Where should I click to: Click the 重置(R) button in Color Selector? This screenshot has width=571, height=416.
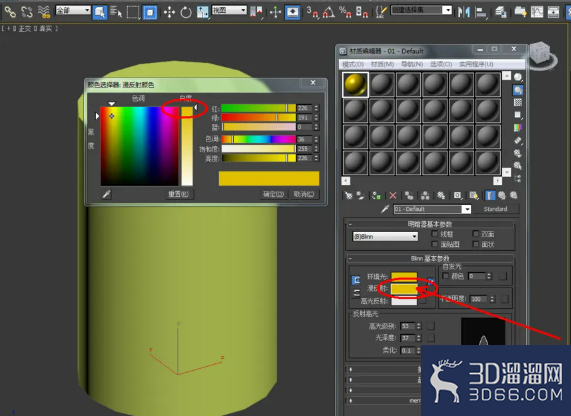(x=178, y=194)
